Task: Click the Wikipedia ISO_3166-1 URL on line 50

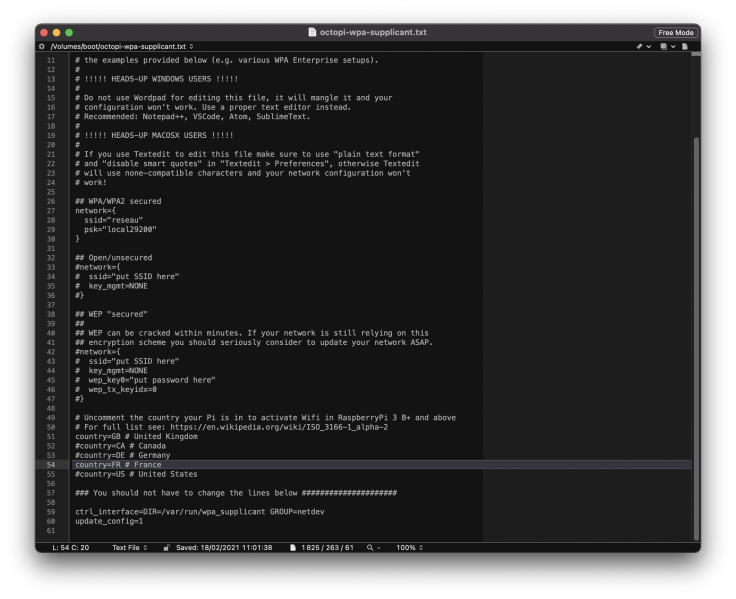Action: (x=279, y=427)
